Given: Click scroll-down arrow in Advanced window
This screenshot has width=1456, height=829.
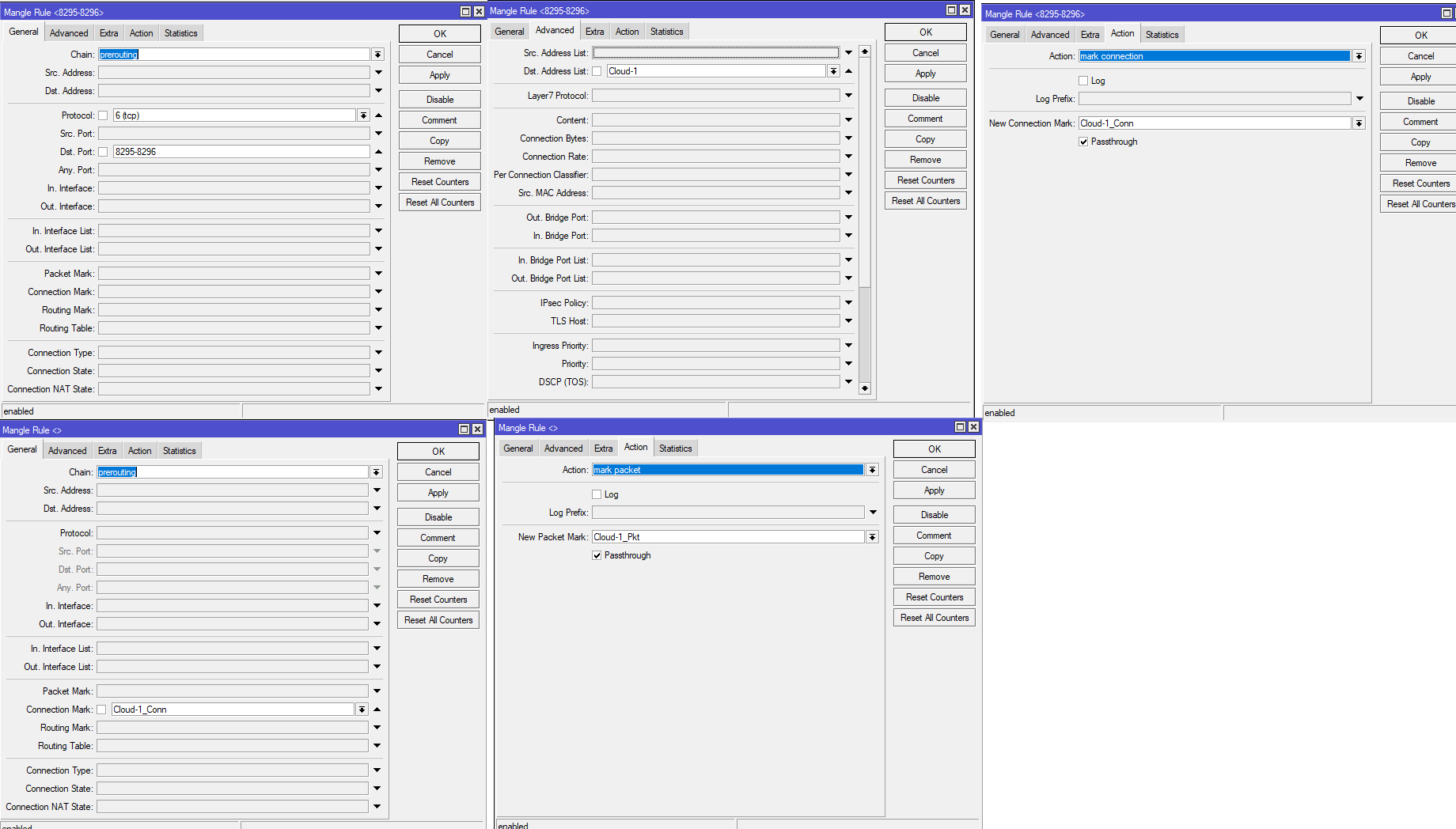Looking at the screenshot, I should click(865, 388).
